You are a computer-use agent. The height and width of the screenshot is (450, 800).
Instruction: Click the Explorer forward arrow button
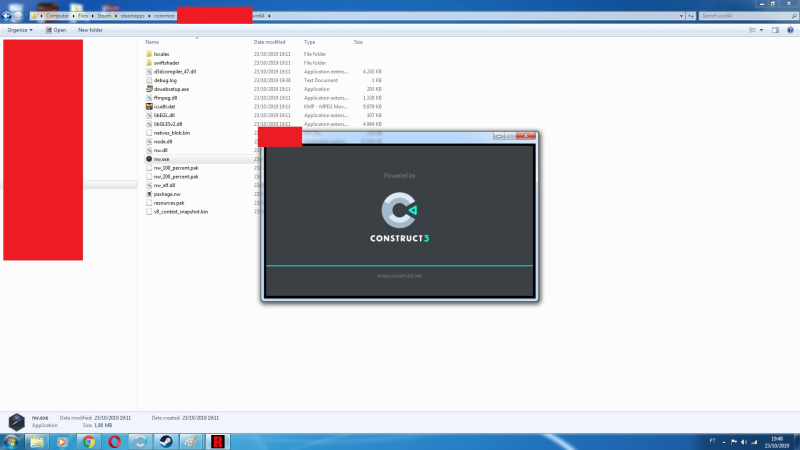[x=18, y=16]
